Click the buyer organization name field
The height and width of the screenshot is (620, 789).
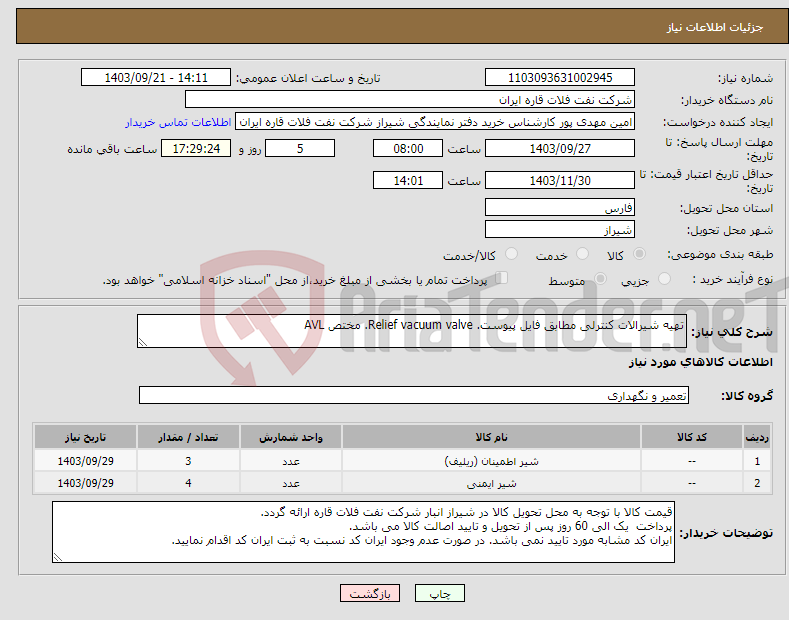(x=410, y=100)
